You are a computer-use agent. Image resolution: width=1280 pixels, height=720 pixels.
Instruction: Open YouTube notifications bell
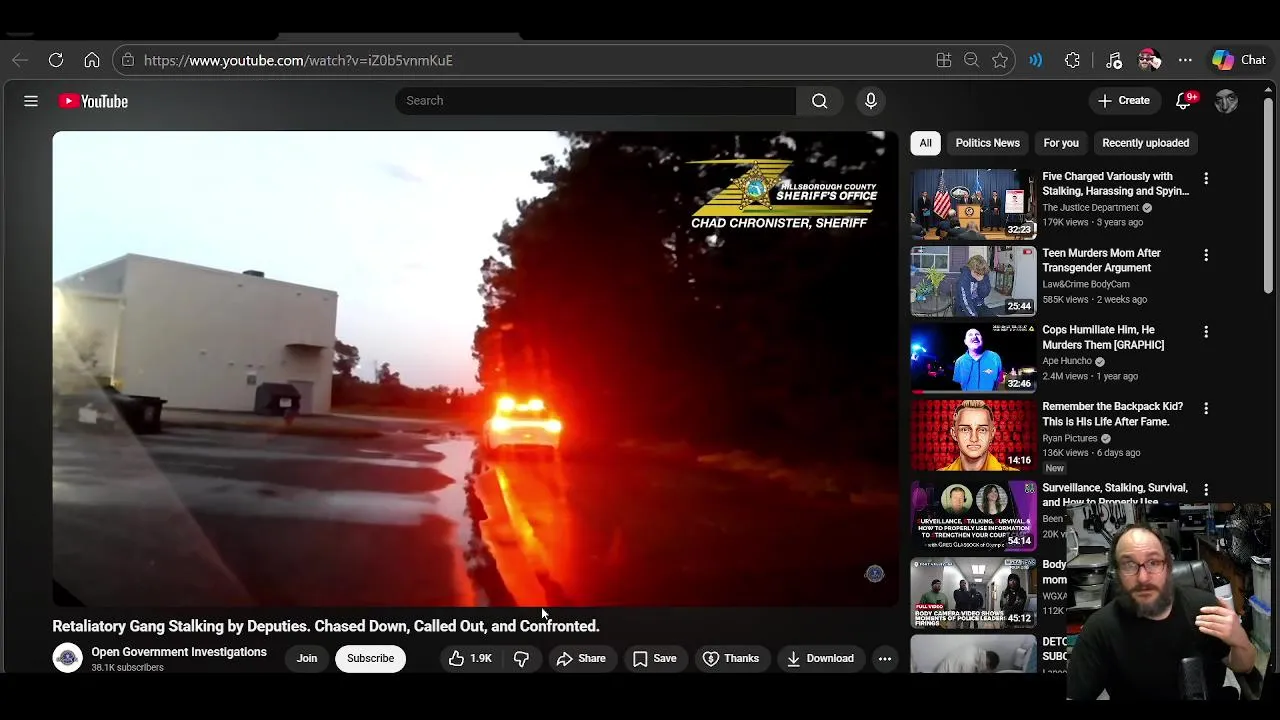(x=1184, y=101)
